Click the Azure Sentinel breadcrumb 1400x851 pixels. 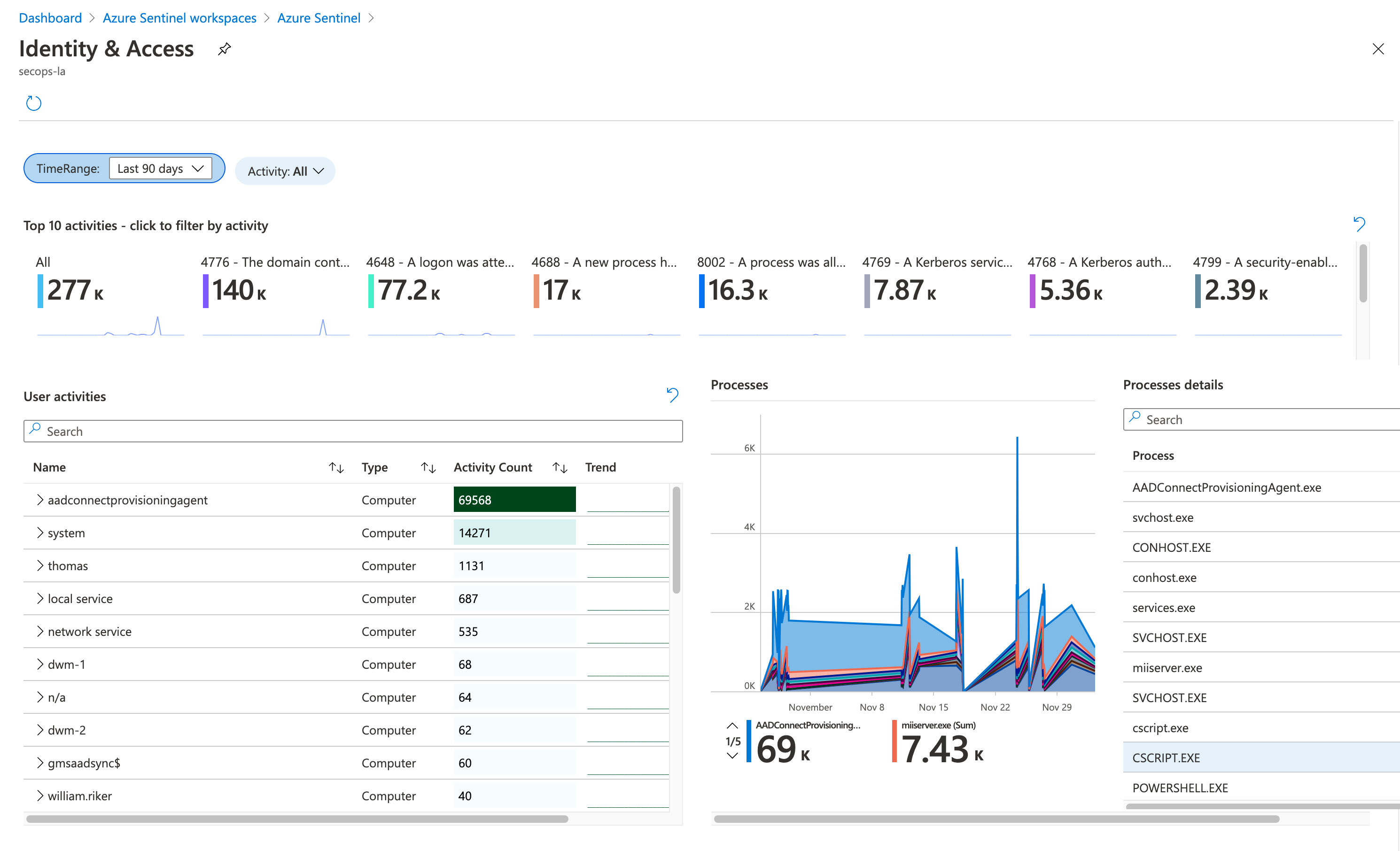pyautogui.click(x=318, y=17)
